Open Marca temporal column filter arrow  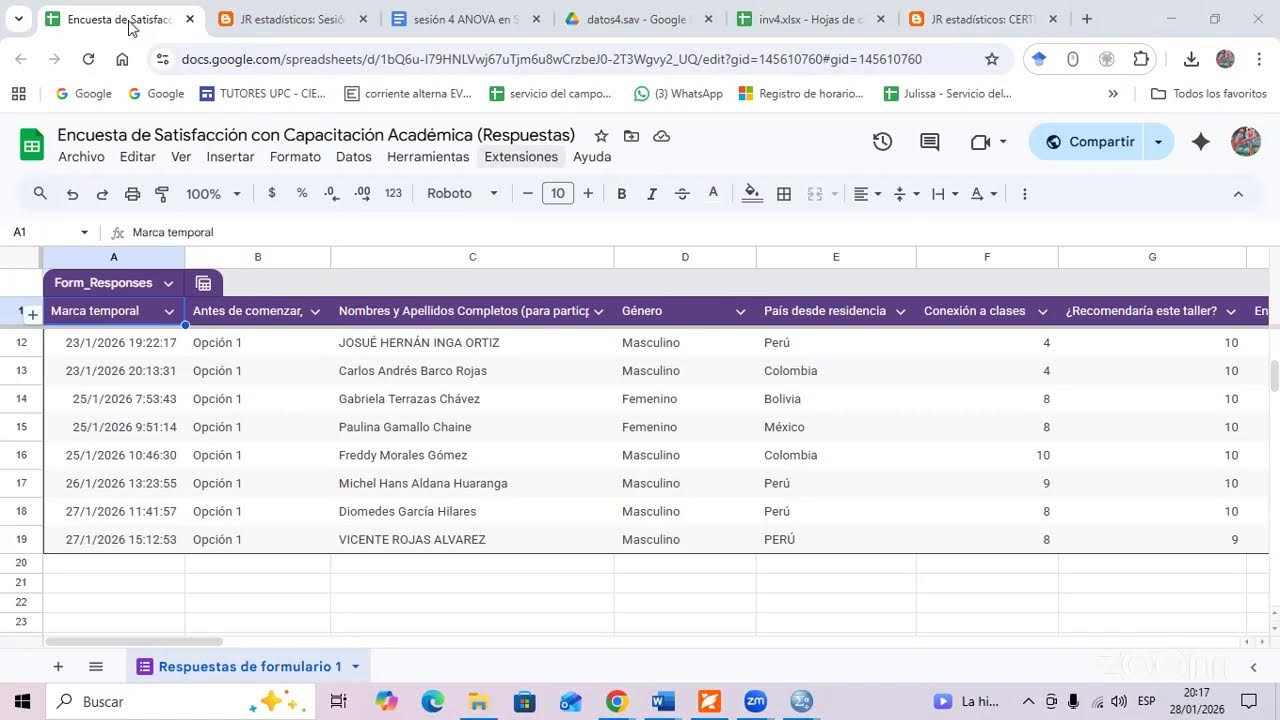(x=169, y=312)
